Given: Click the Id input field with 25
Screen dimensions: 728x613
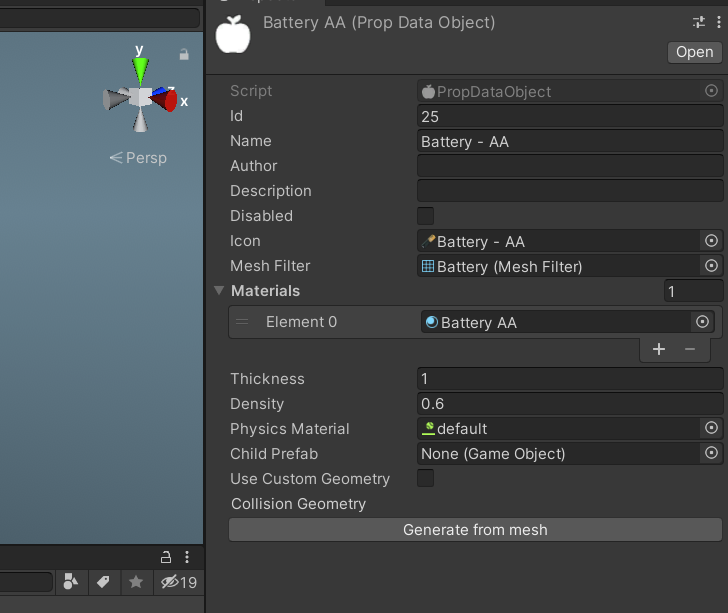Looking at the screenshot, I should 570,116.
